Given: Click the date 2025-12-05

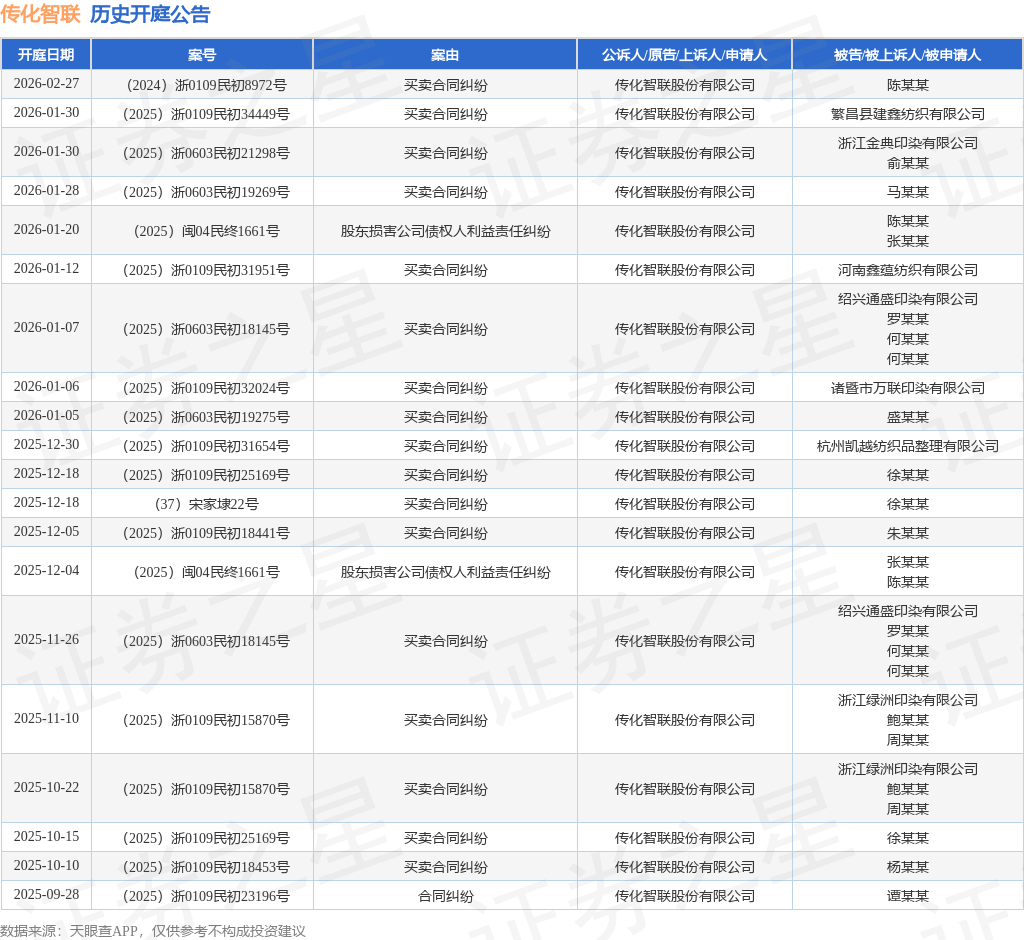Looking at the screenshot, I should pyautogui.click(x=46, y=532).
